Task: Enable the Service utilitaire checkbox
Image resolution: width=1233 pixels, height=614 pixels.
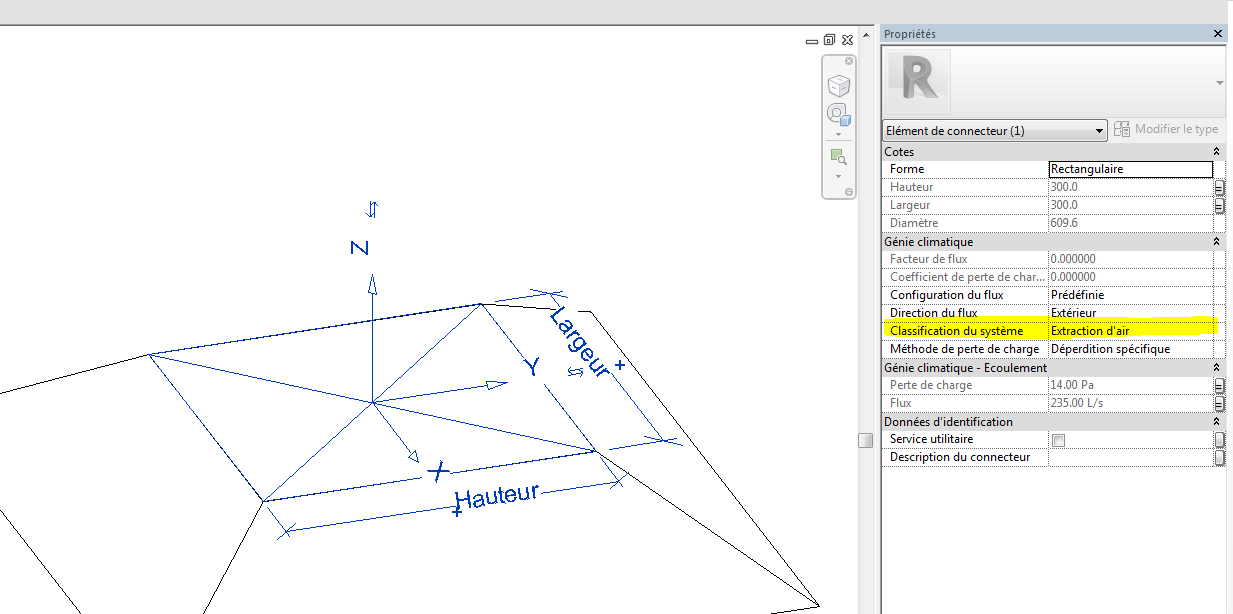Action: click(x=1058, y=440)
